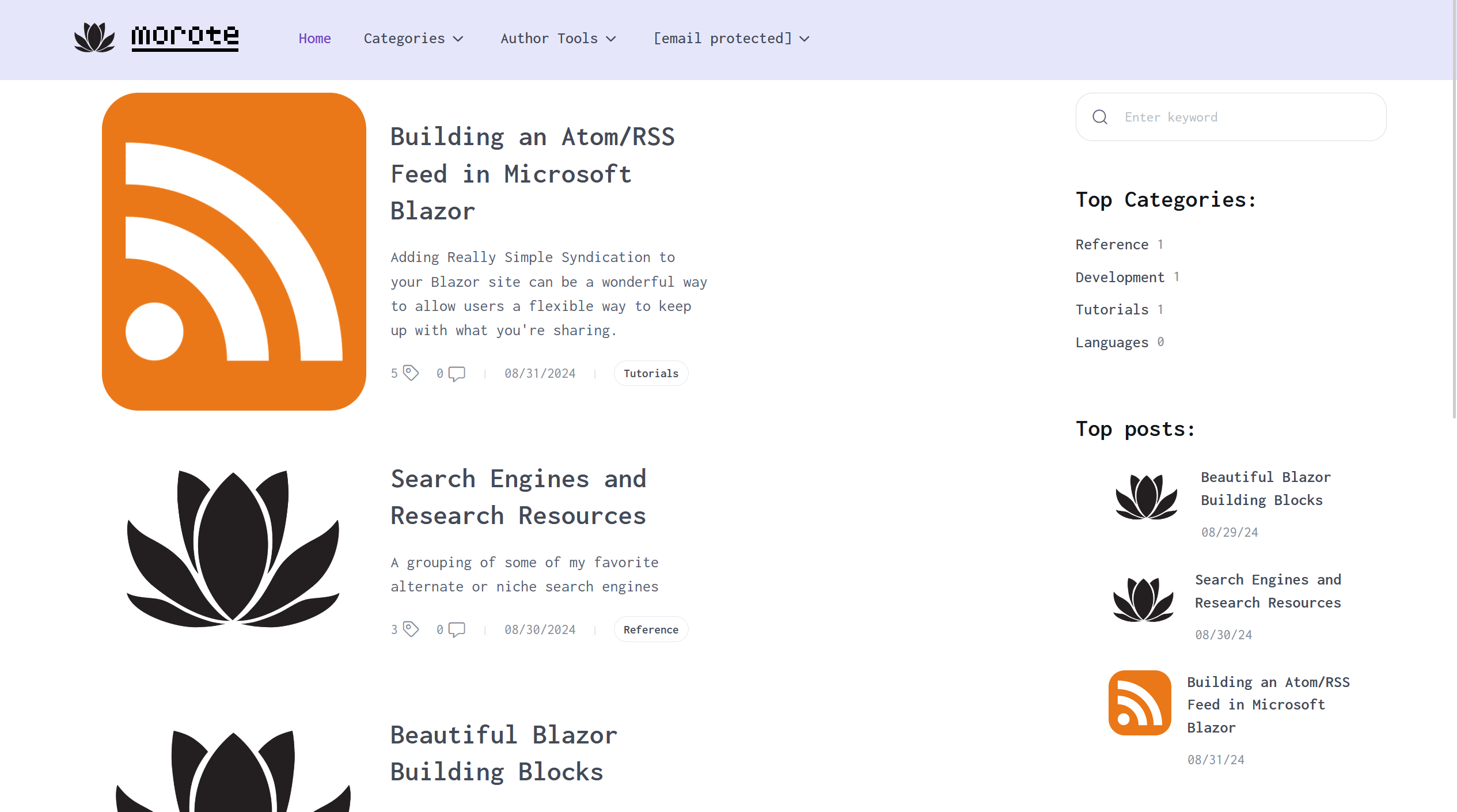Viewport: 1457px width, 812px height.
Task: Expand the Author Tools chevron arrow
Action: click(x=611, y=39)
